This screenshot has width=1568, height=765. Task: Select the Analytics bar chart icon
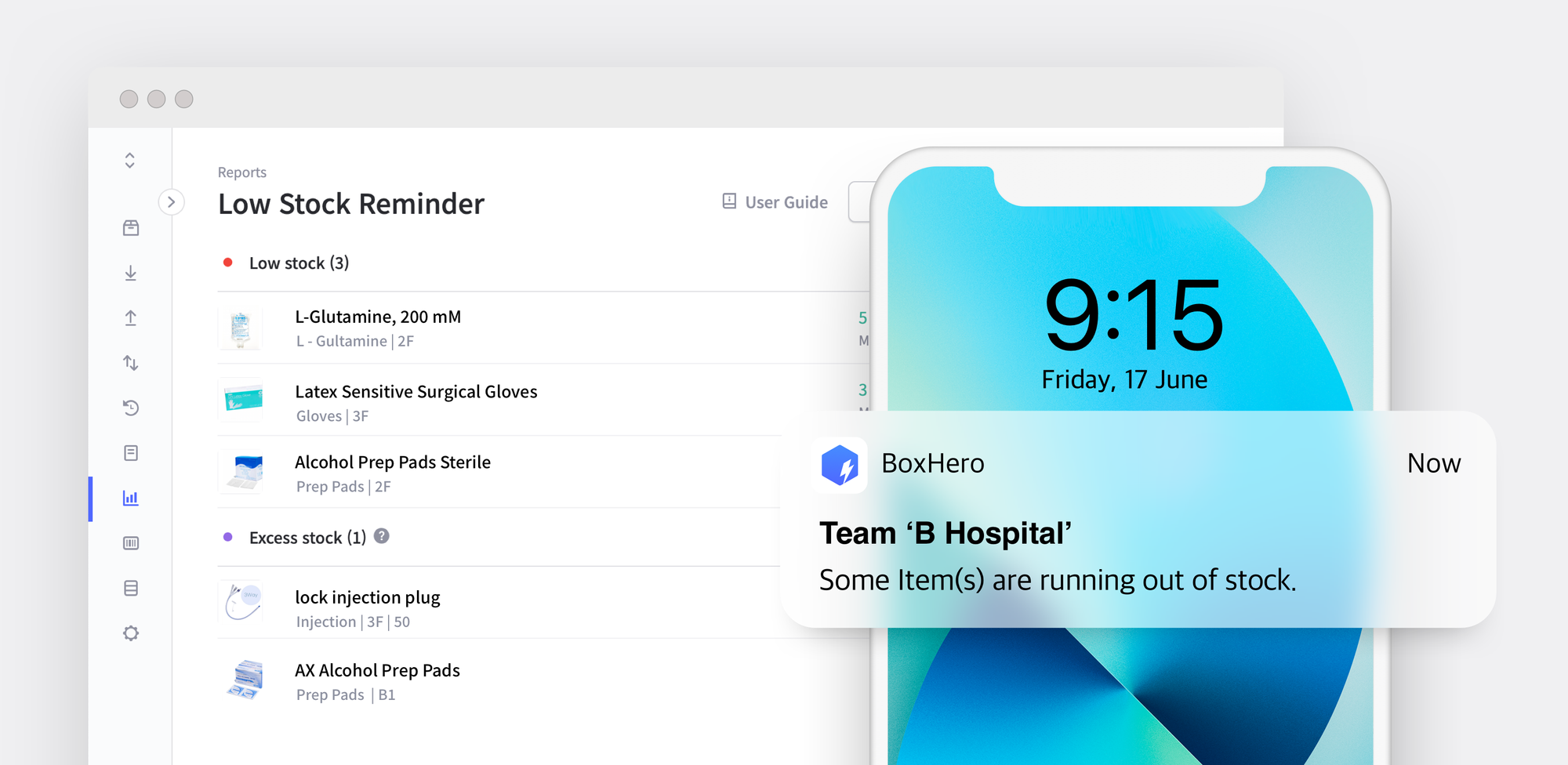tap(131, 498)
